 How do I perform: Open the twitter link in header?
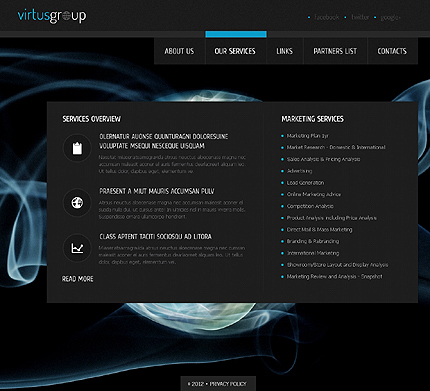(x=360, y=17)
